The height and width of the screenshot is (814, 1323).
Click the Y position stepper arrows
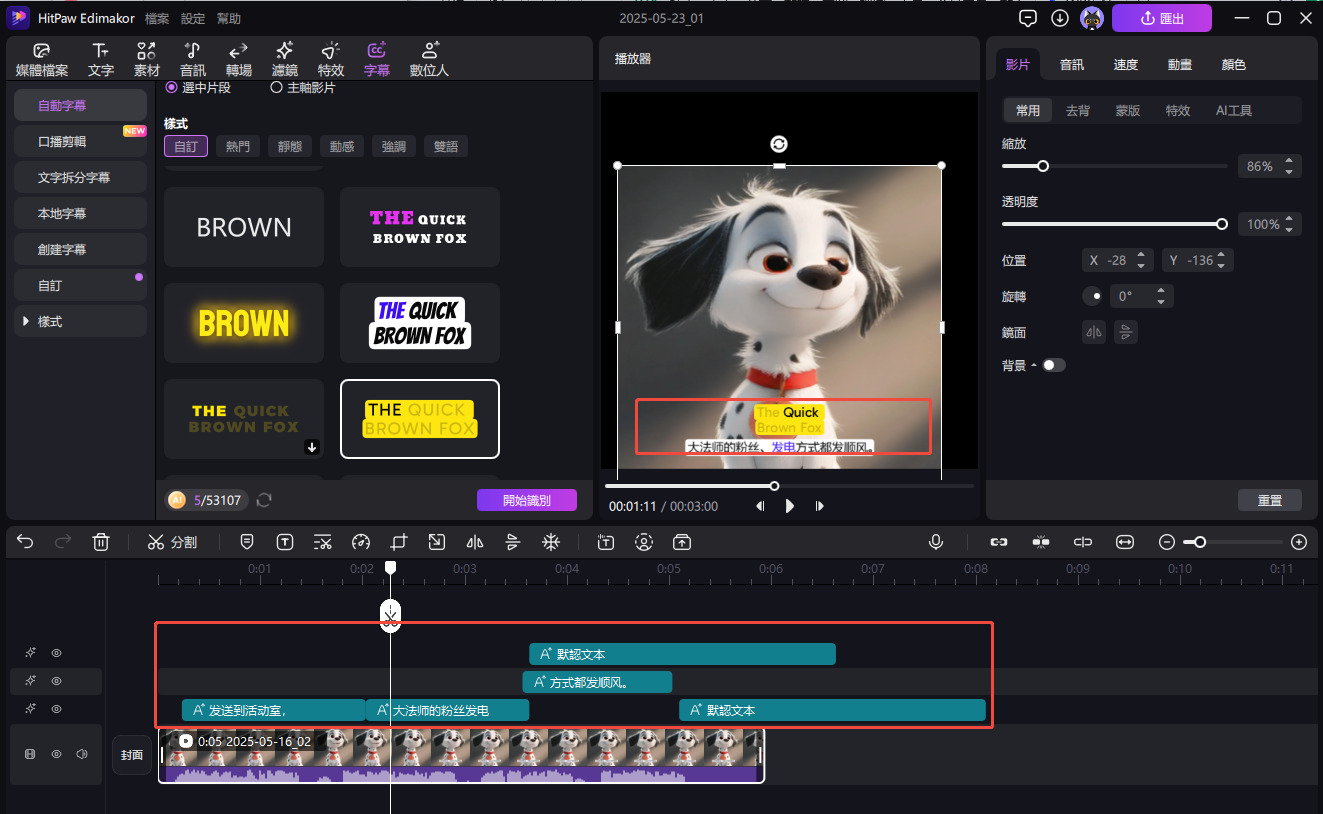1222,260
